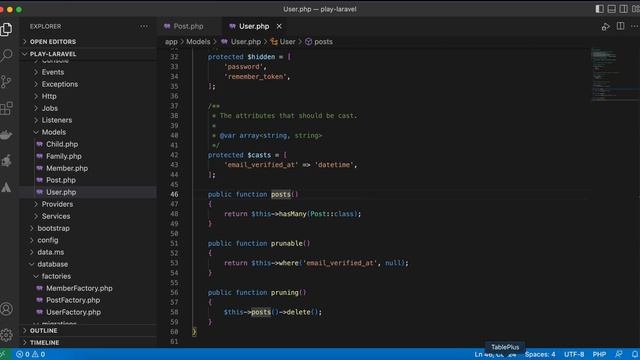
Task: Expand the Outline section
Action: 88,331
